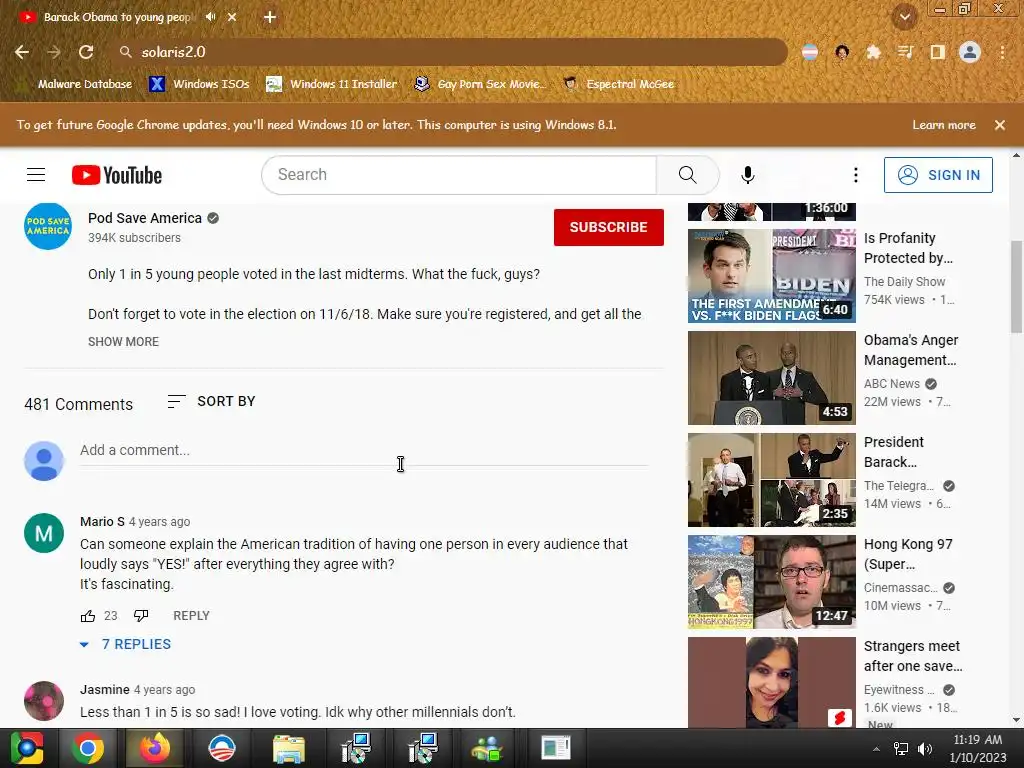Screen dimensions: 1024x768
Task: Open ABC News channel name
Action: pyautogui.click(x=891, y=384)
